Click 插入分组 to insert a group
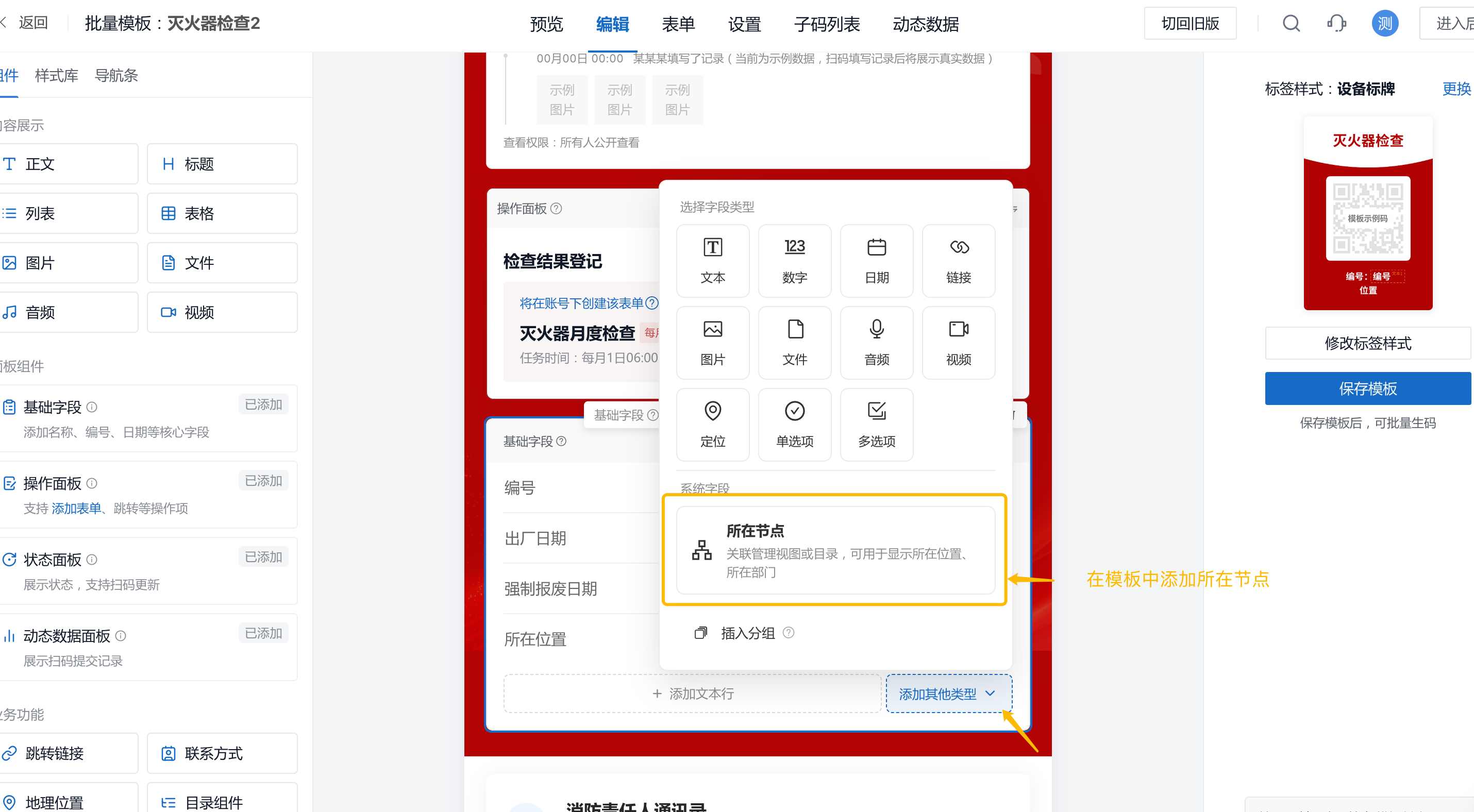Image resolution: width=1474 pixels, height=812 pixels. pyautogui.click(x=747, y=633)
